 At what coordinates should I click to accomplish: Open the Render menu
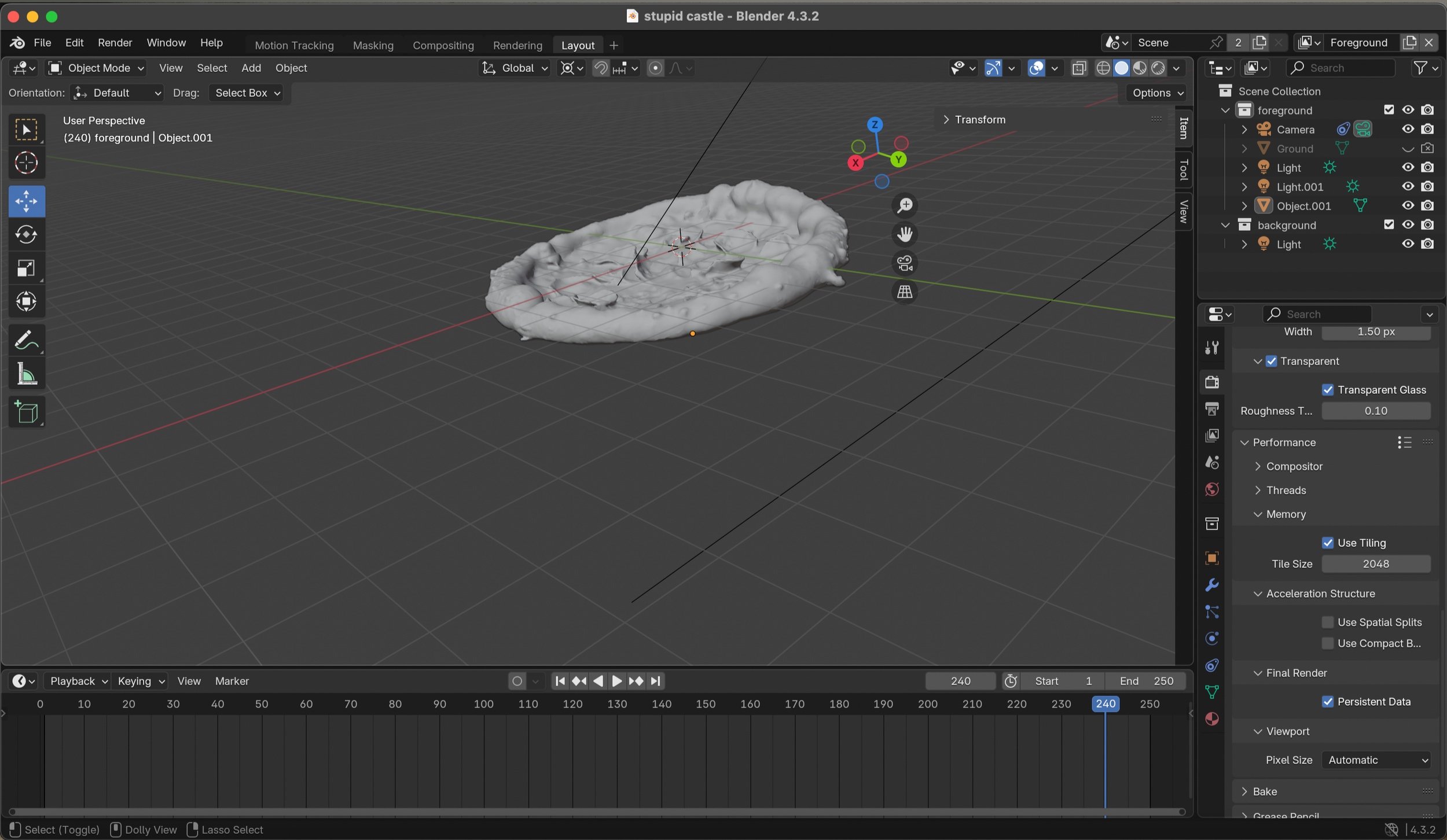tap(115, 43)
